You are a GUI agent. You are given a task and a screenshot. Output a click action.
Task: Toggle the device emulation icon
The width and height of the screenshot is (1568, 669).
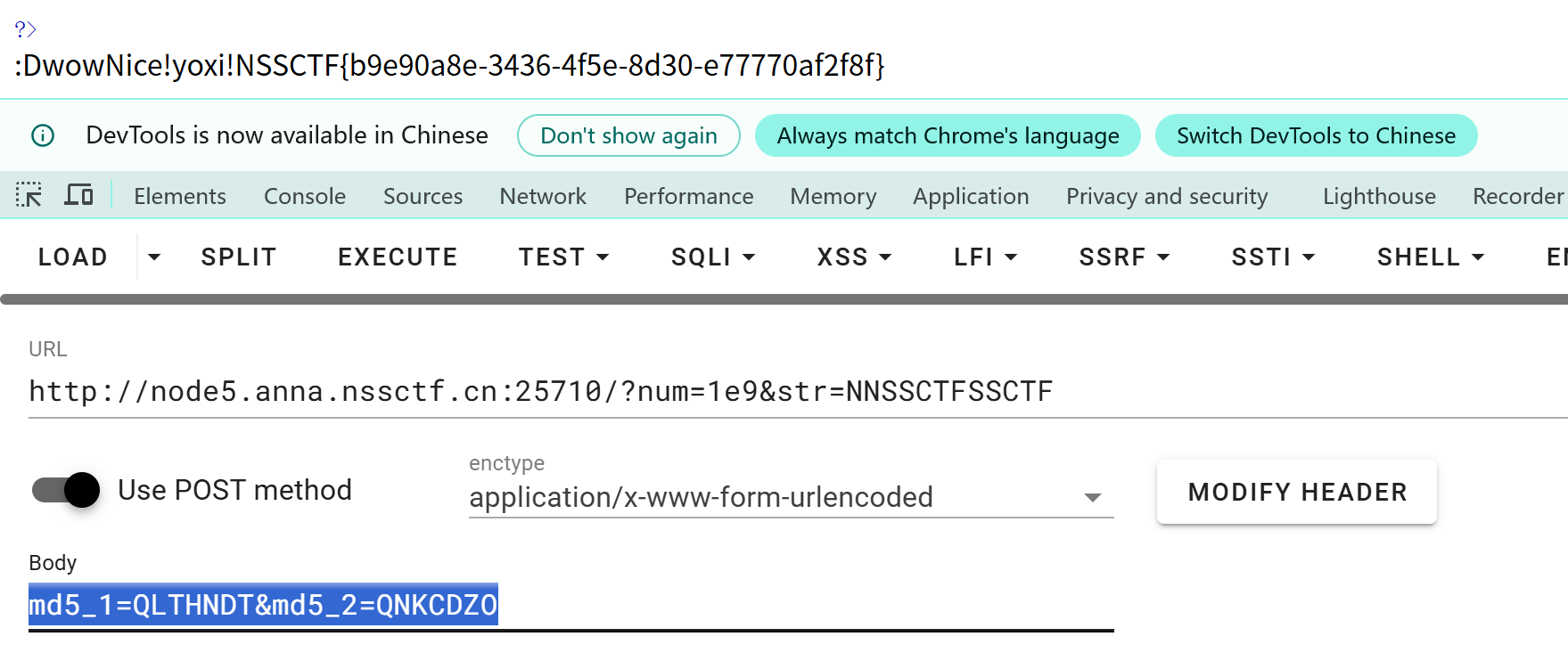click(78, 195)
